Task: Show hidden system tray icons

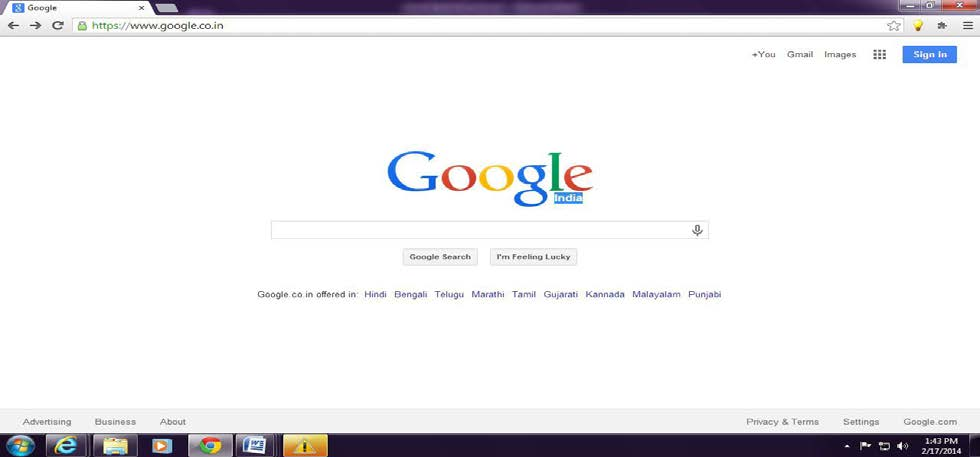Action: tap(848, 446)
